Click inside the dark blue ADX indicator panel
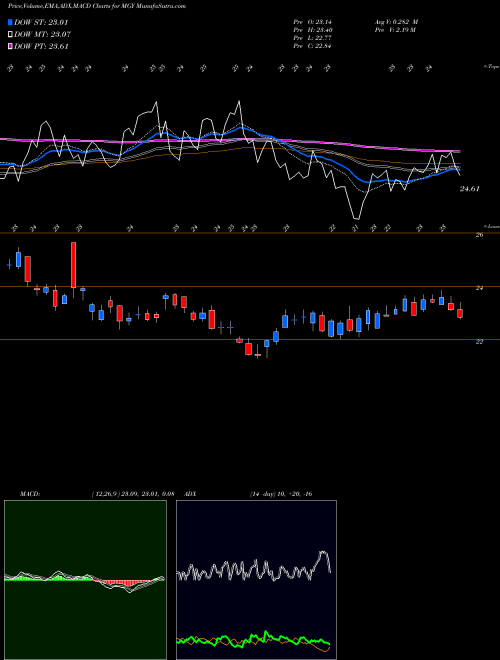 pos(256,580)
